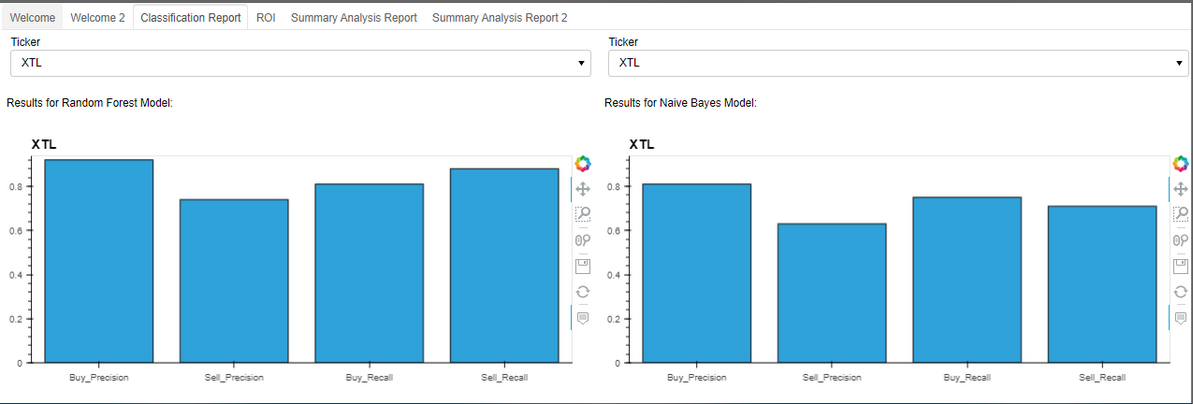The height and width of the screenshot is (404, 1193).
Task: Toggle Hover tool on Random Forest chart
Action: pos(583,317)
